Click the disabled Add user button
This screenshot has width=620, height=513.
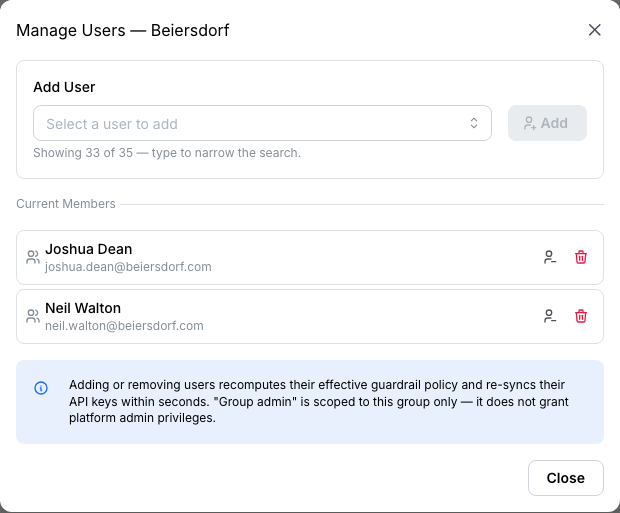(x=547, y=123)
